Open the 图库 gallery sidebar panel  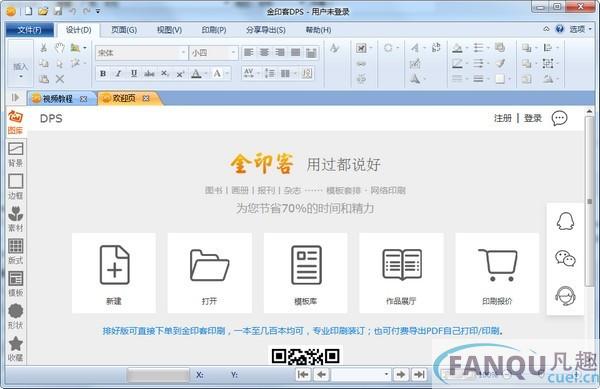coord(15,122)
